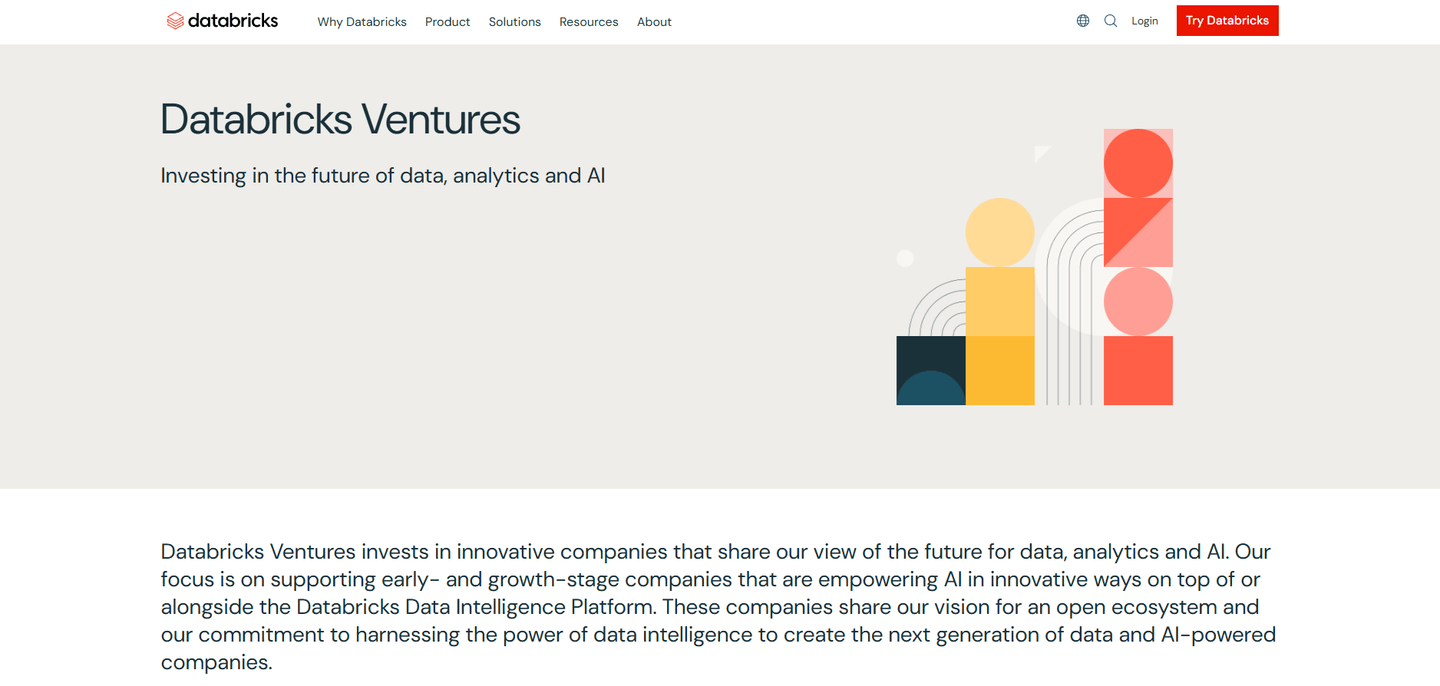The width and height of the screenshot is (1440, 686).
Task: Expand the Solutions dropdown
Action: [514, 21]
